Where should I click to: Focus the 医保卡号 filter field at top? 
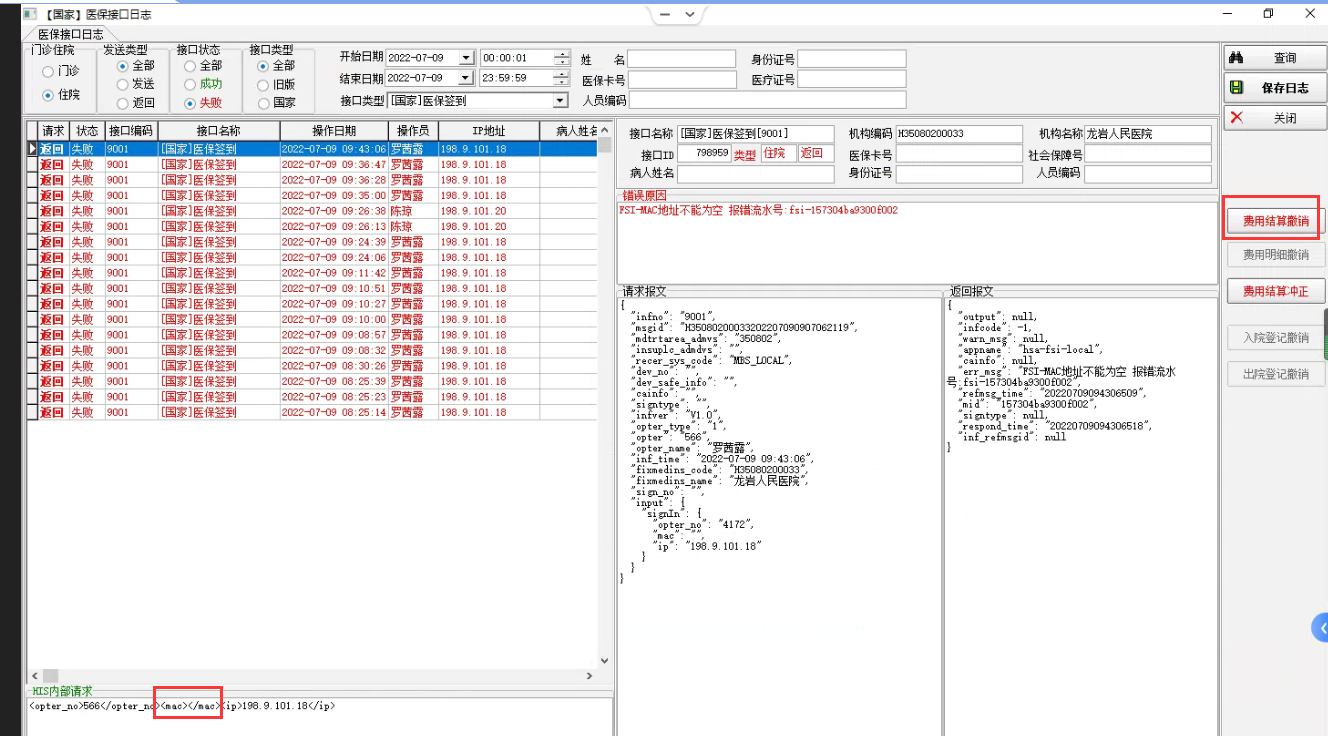[x=680, y=79]
